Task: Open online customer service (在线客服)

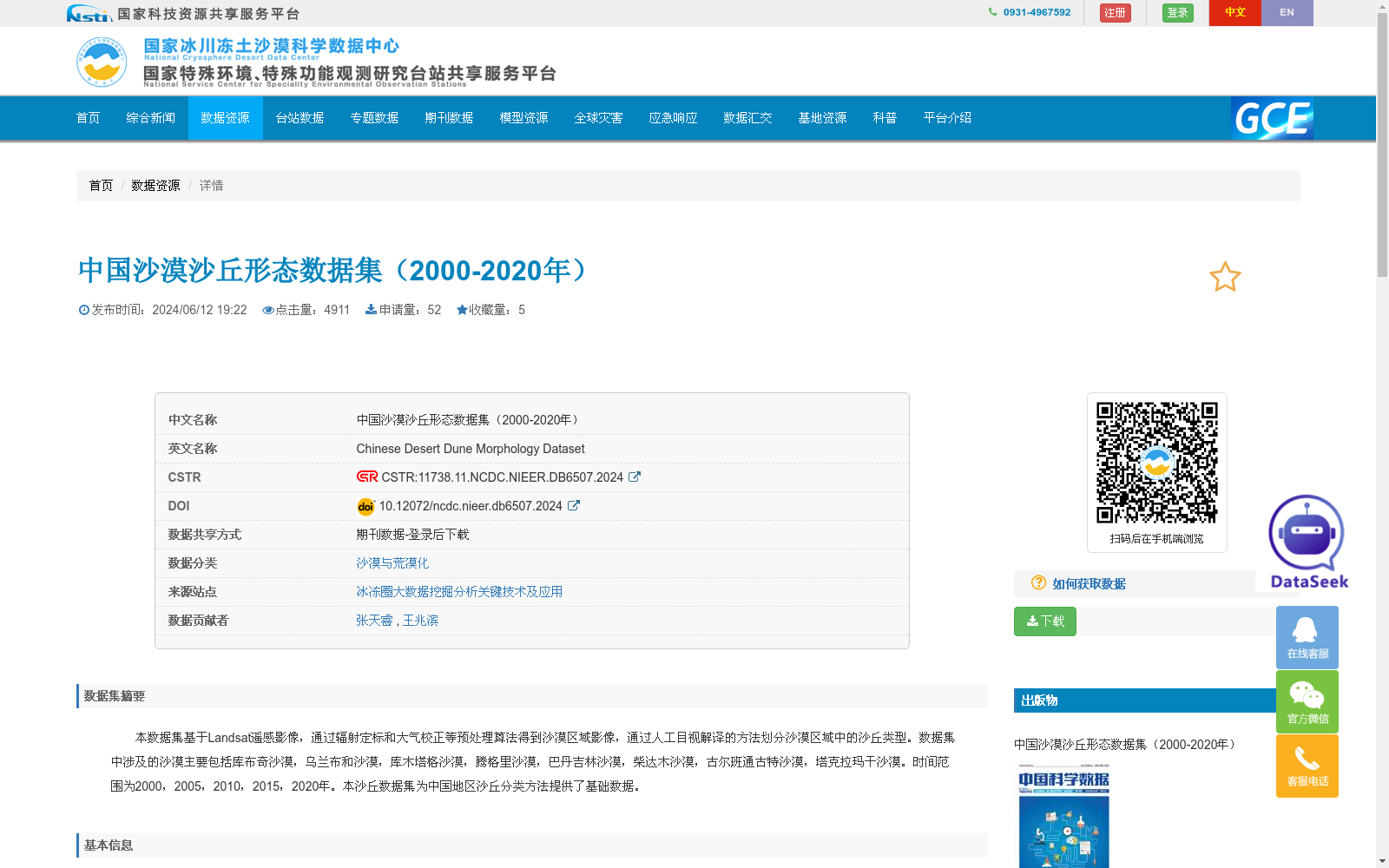Action: [1307, 637]
